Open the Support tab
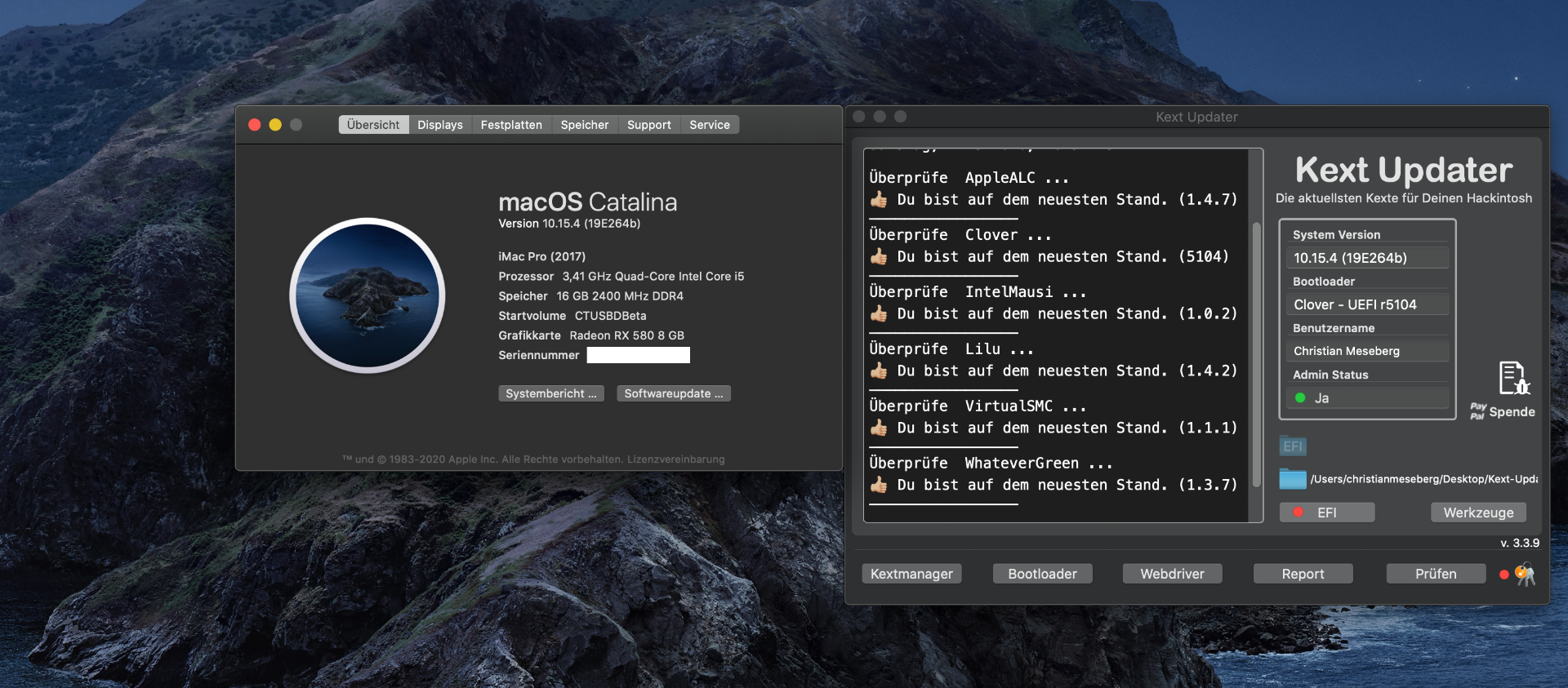The width and height of the screenshot is (1568, 688). click(x=649, y=125)
